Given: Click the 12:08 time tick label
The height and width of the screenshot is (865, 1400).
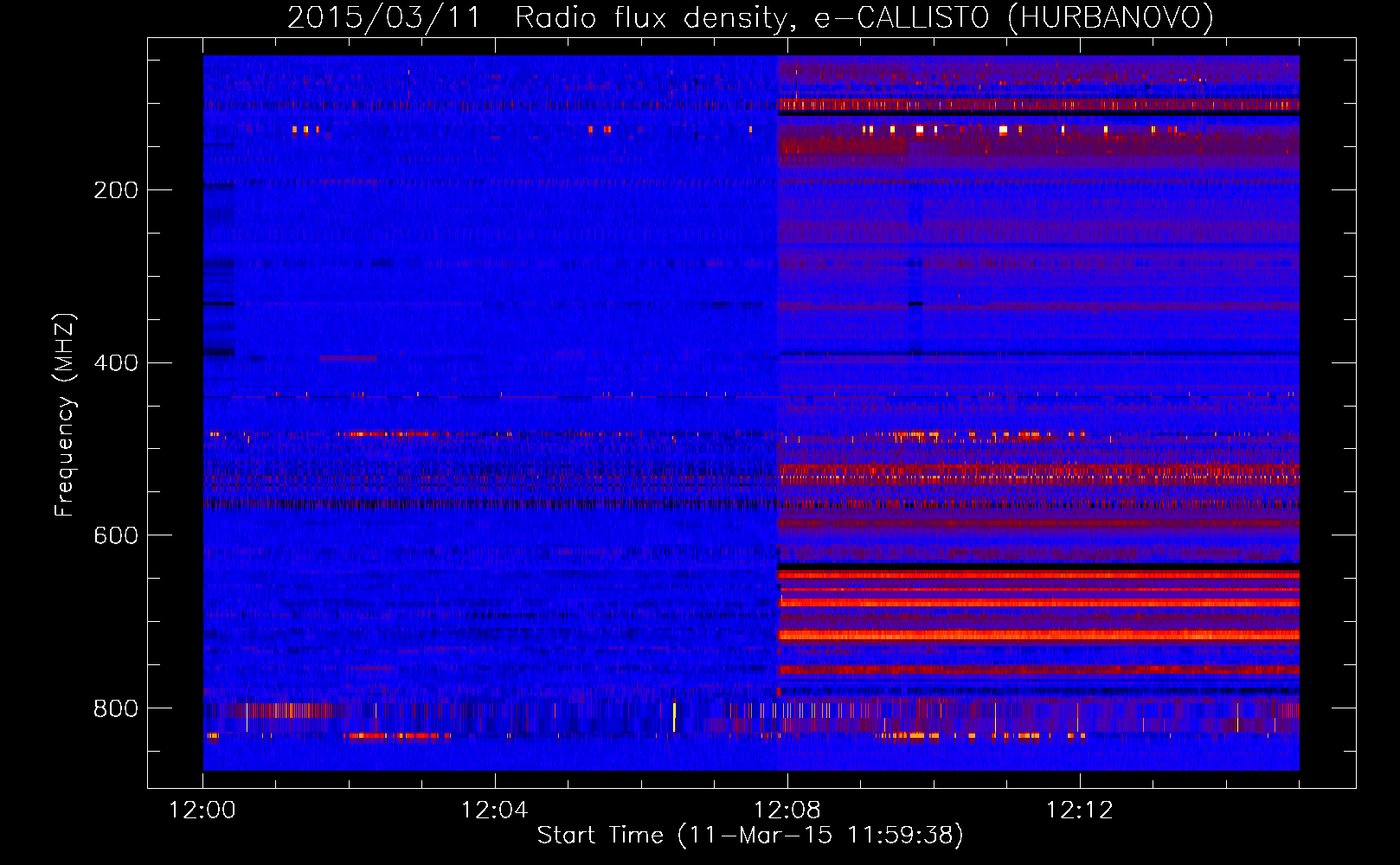Looking at the screenshot, I should 787,811.
